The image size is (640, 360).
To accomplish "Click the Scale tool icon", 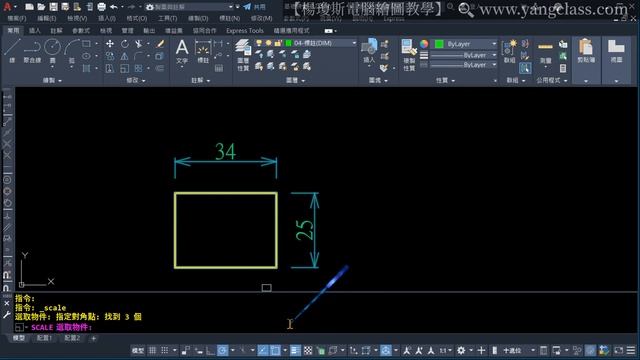I will 124,68.
